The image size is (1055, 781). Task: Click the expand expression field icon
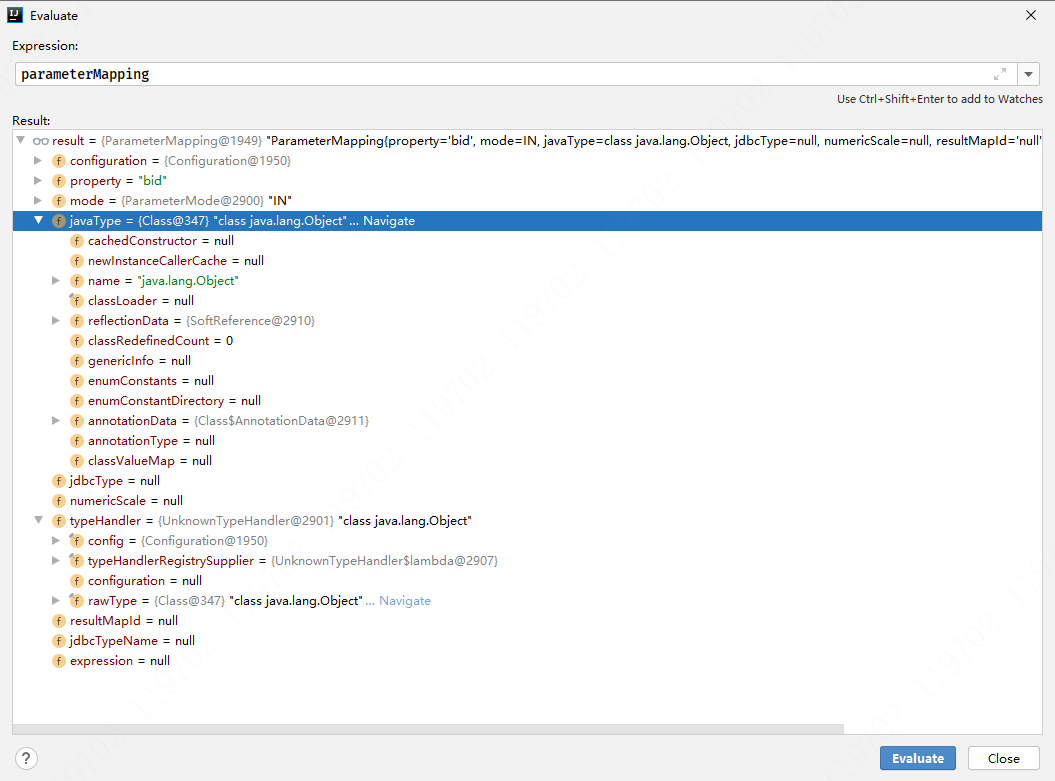coord(1000,74)
